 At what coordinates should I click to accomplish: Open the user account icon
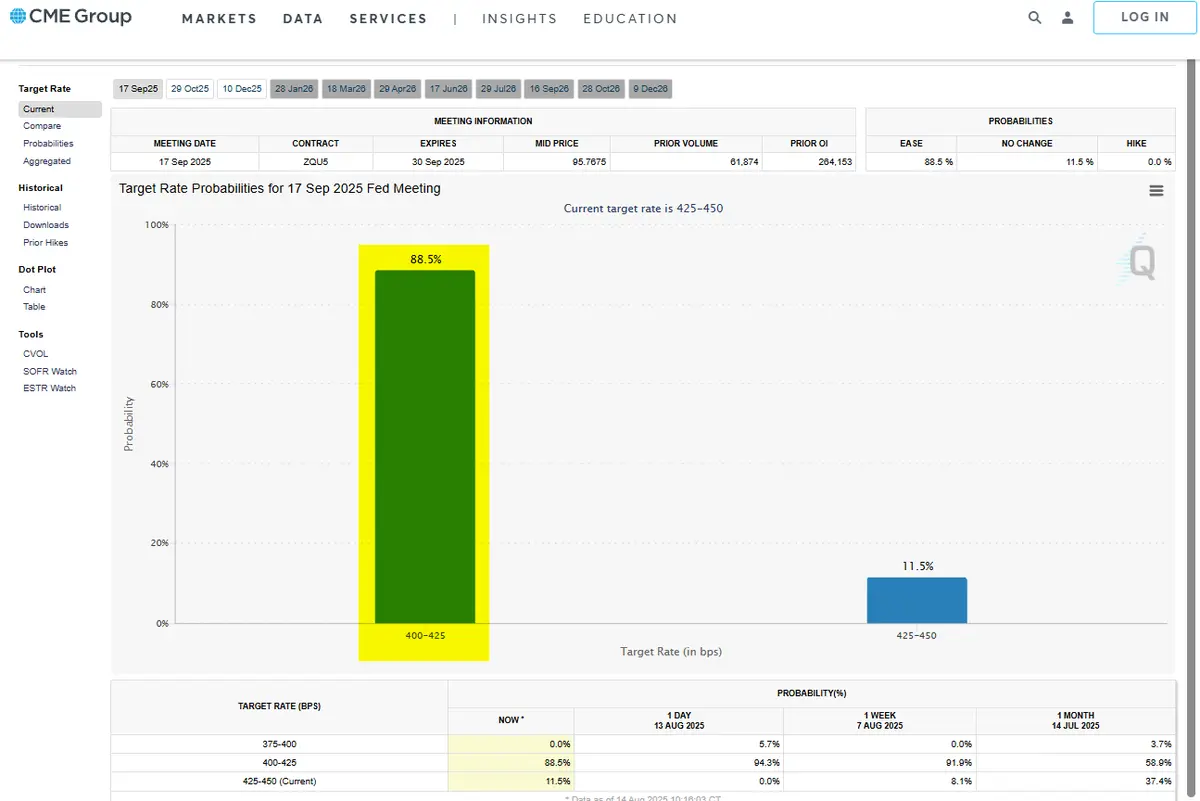(x=1067, y=17)
